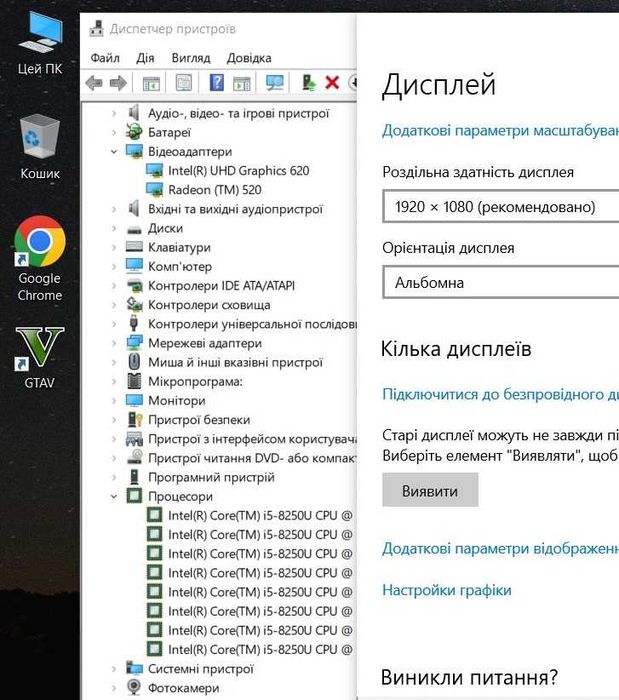
Task: Open the display resolution 1920 × 1080 dropdown
Action: 500,206
